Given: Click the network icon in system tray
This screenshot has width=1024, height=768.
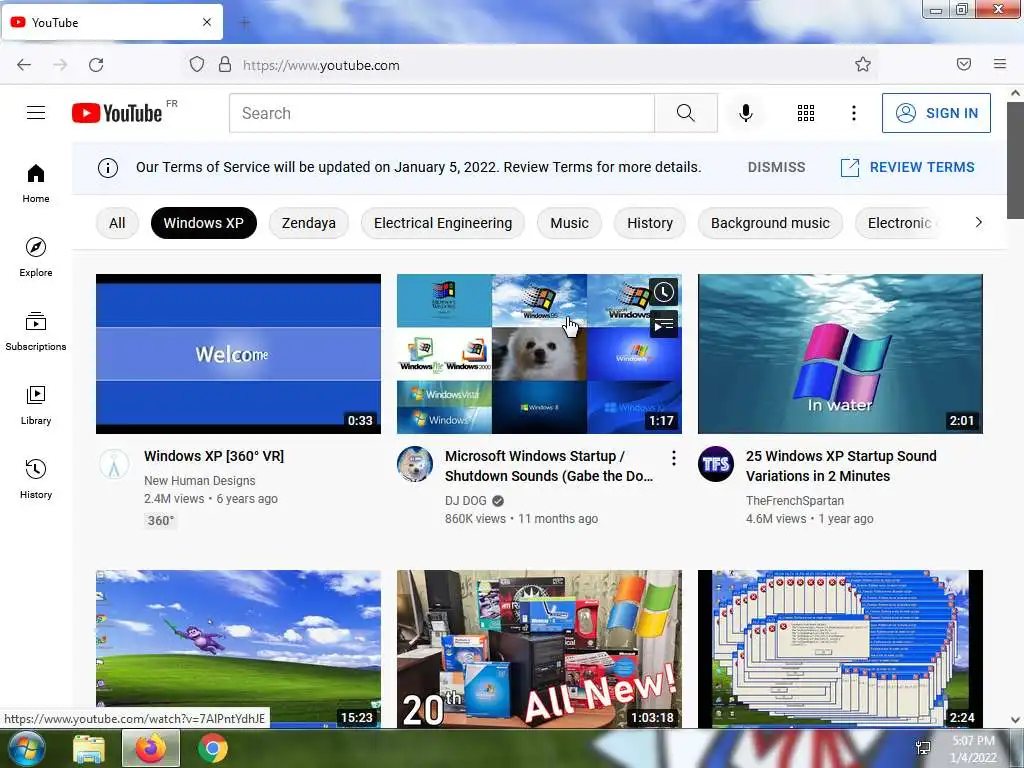Looking at the screenshot, I should (923, 748).
